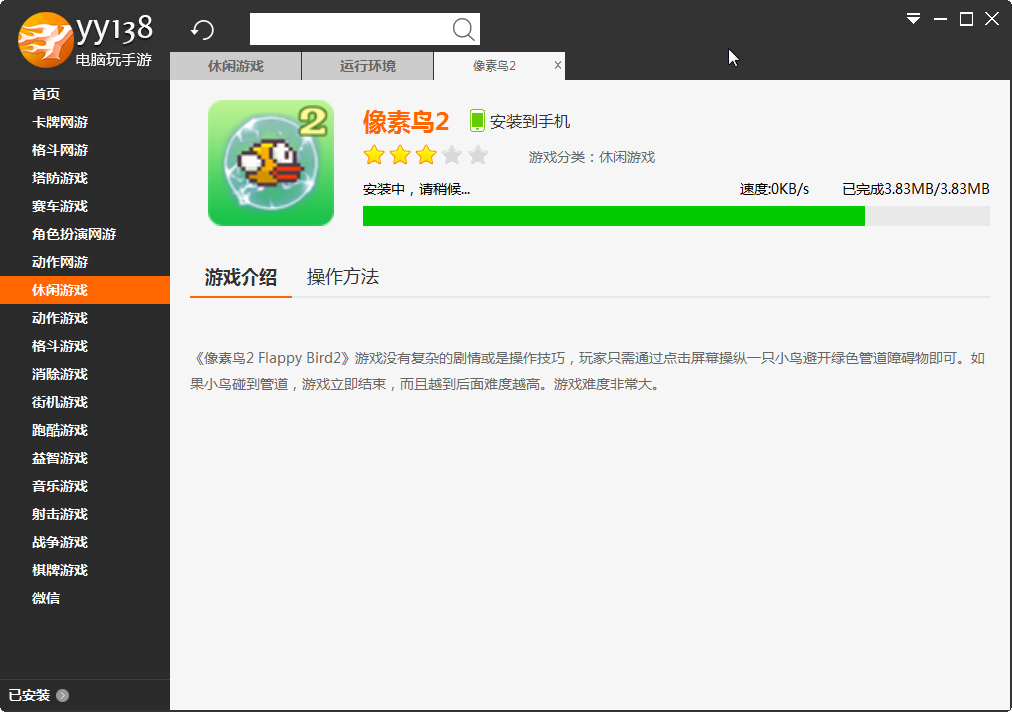
Task: Select 动作游戏 category in sidebar
Action: 60,318
